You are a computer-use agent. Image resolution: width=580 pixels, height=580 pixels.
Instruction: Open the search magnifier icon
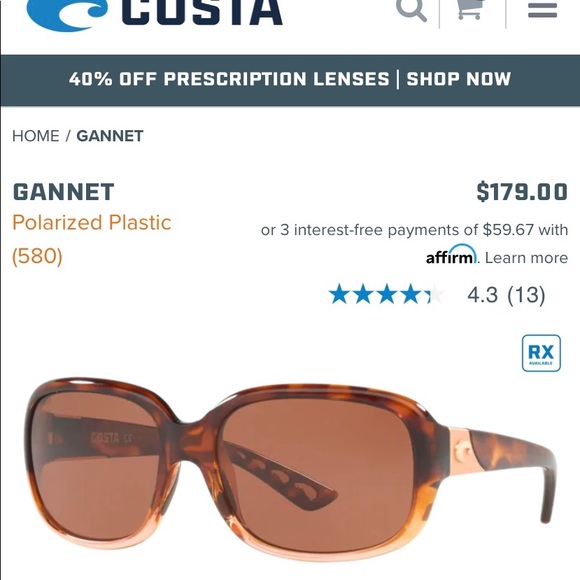click(x=411, y=9)
